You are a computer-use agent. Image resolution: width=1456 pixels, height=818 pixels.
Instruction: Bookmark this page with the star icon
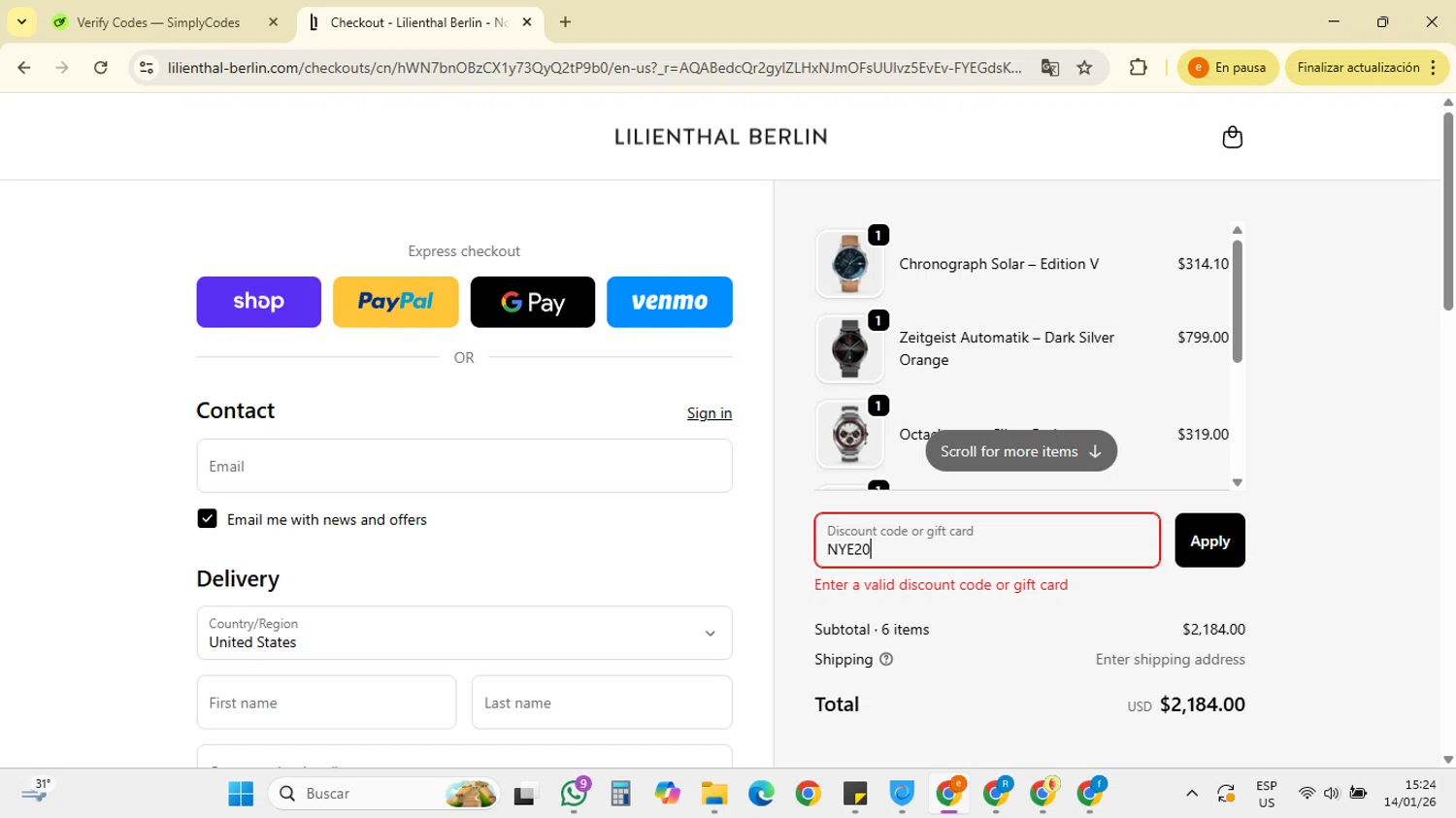(1084, 67)
